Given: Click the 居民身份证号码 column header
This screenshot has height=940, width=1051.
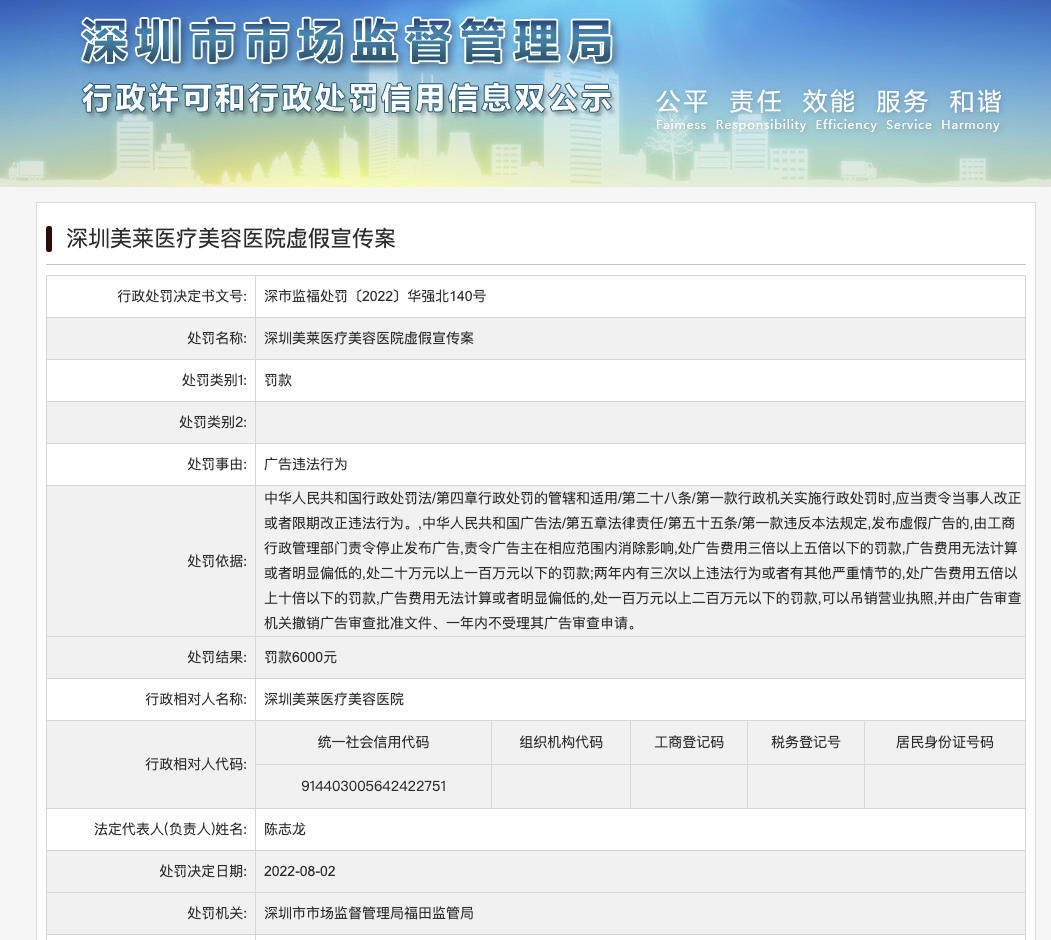Looking at the screenshot, I should pos(944,742).
